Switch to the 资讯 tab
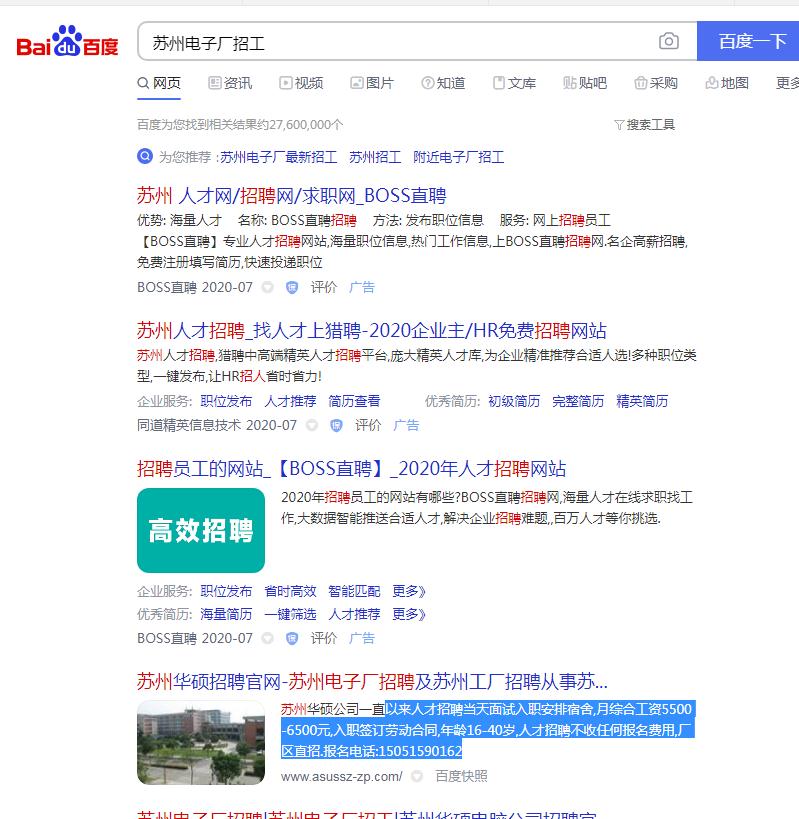The height and width of the screenshot is (819, 799). pos(230,83)
